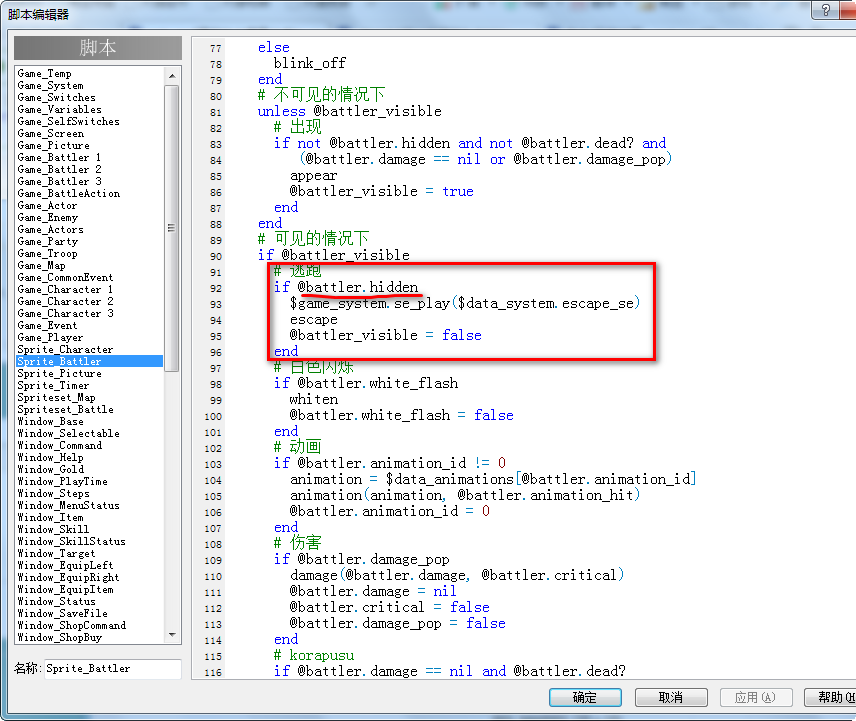This screenshot has width=856, height=721.
Task: Open the Game_Party script
Action: [47, 241]
